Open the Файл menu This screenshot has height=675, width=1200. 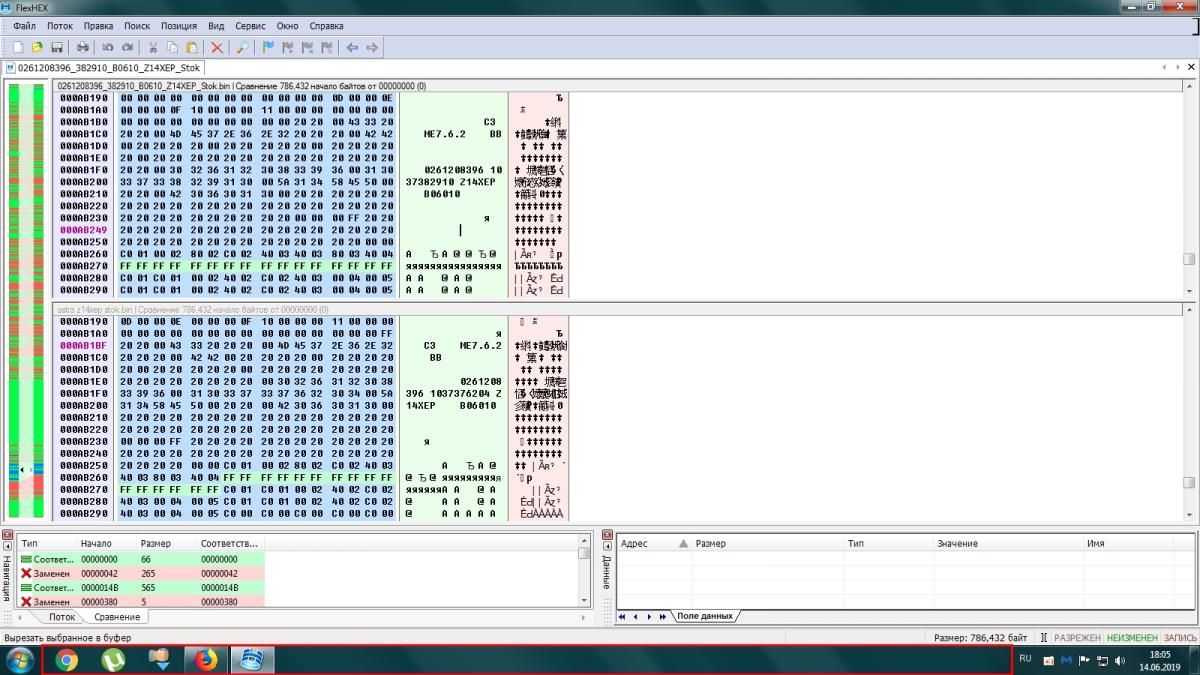point(24,25)
